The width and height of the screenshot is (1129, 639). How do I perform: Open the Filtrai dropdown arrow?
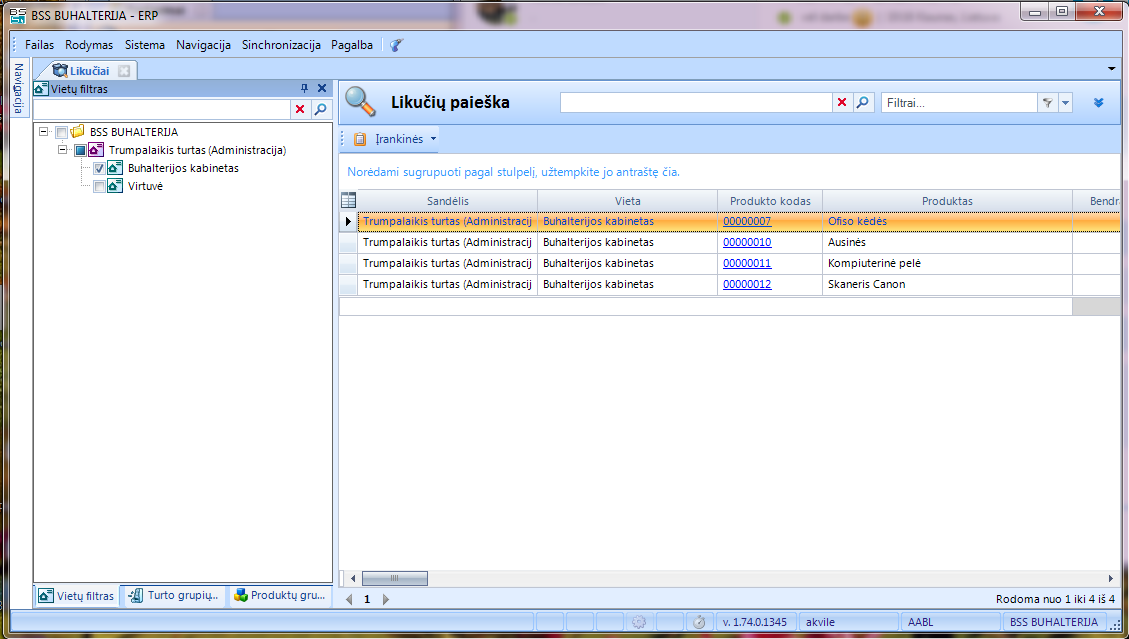(x=1066, y=103)
